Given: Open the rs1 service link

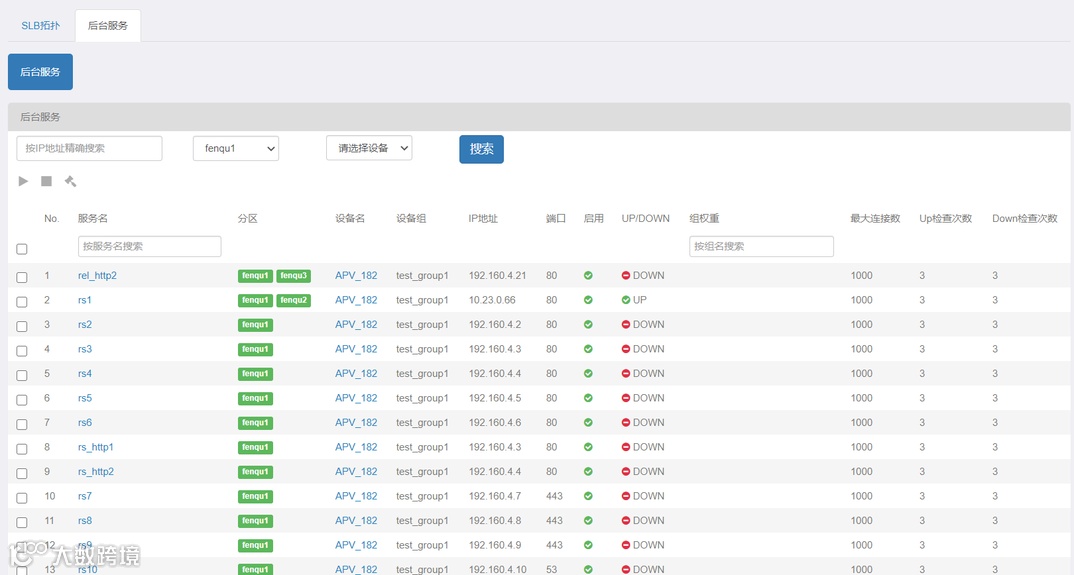Looking at the screenshot, I should [x=85, y=300].
